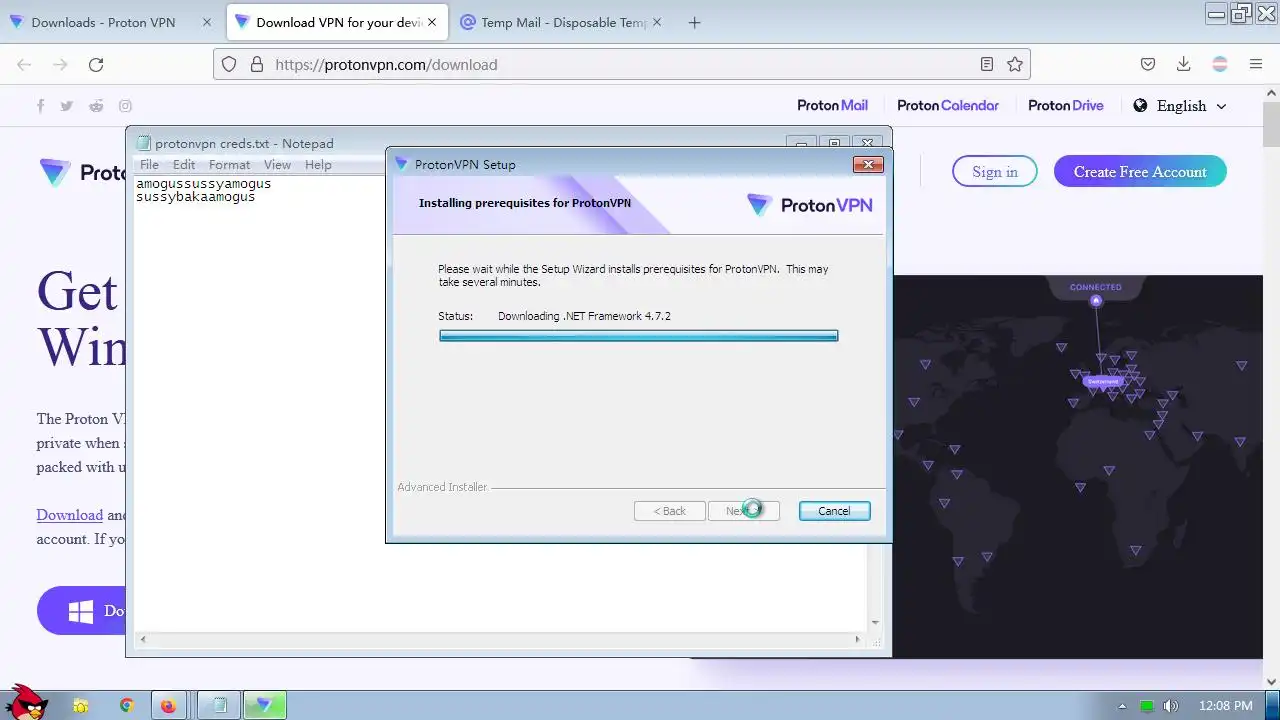The image size is (1280, 720).
Task: Open file explorer taskbar icon
Action: click(81, 706)
